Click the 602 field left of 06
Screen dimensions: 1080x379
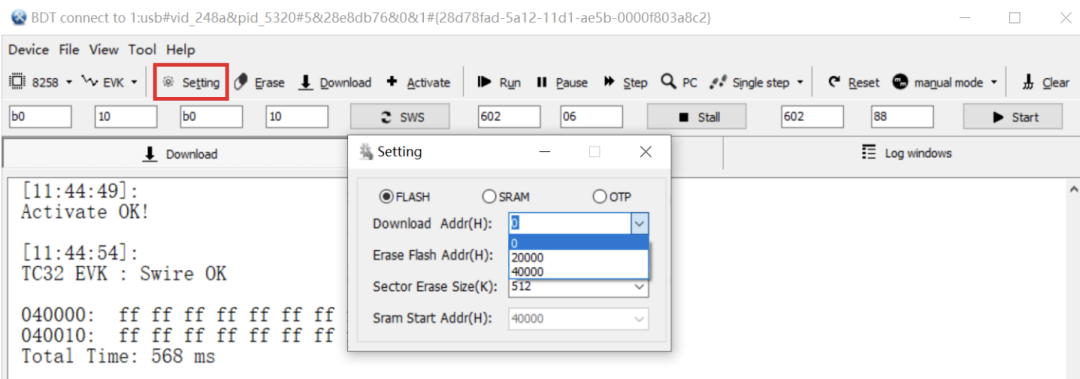[509, 117]
